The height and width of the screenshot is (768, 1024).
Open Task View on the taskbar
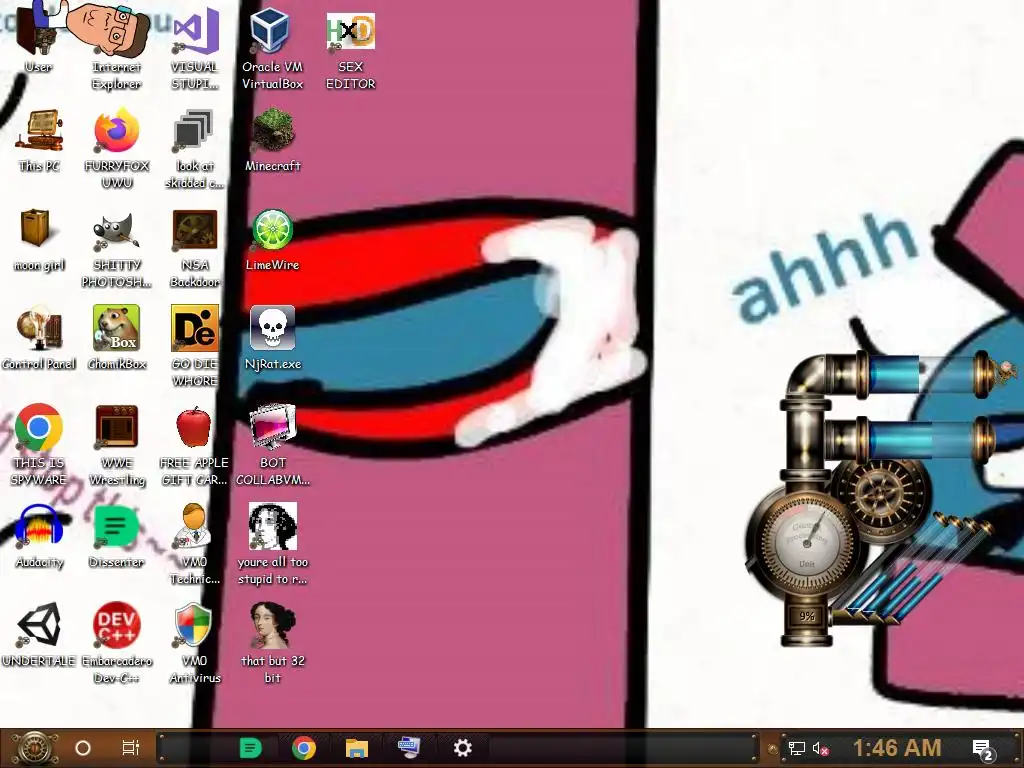click(x=131, y=748)
